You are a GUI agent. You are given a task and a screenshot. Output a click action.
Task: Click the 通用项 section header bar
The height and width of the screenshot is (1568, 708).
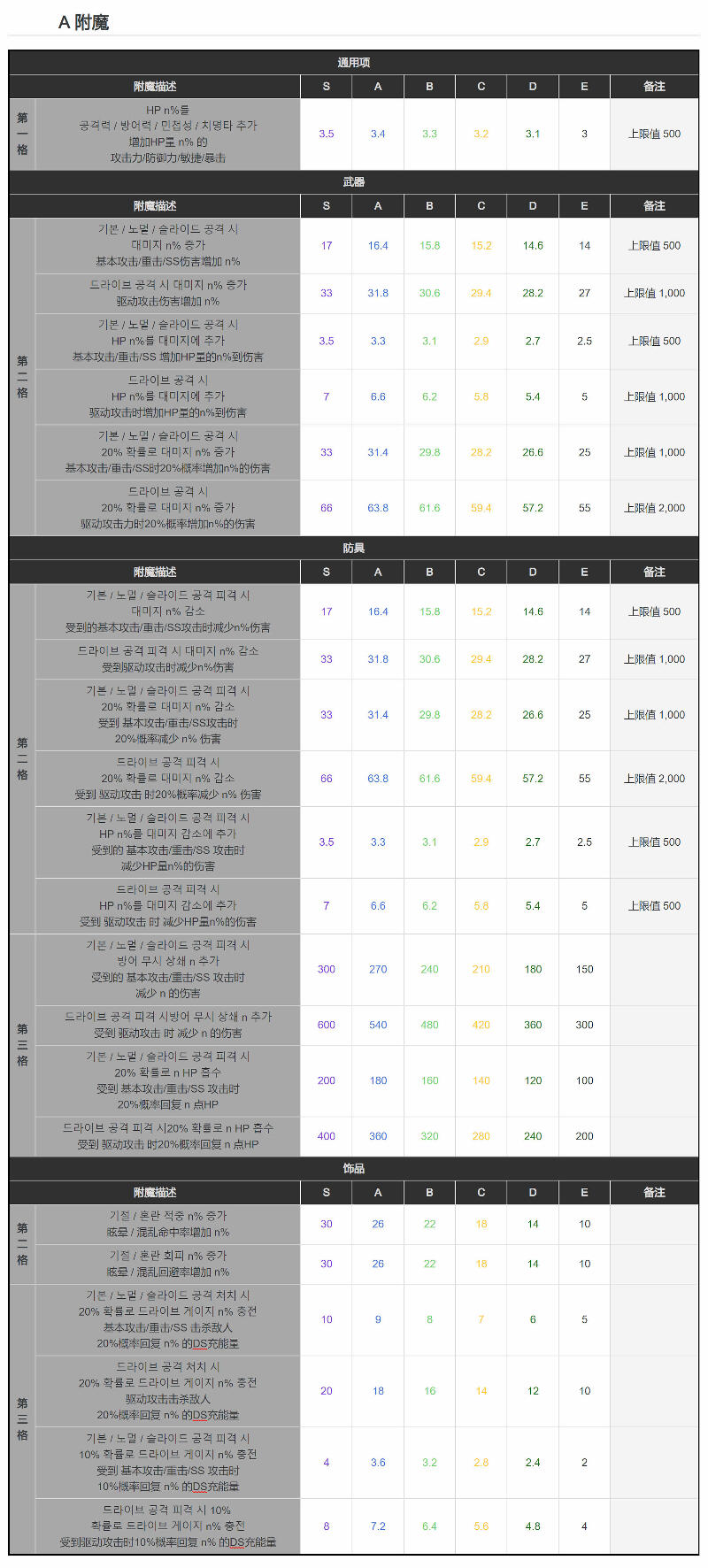coord(354,62)
